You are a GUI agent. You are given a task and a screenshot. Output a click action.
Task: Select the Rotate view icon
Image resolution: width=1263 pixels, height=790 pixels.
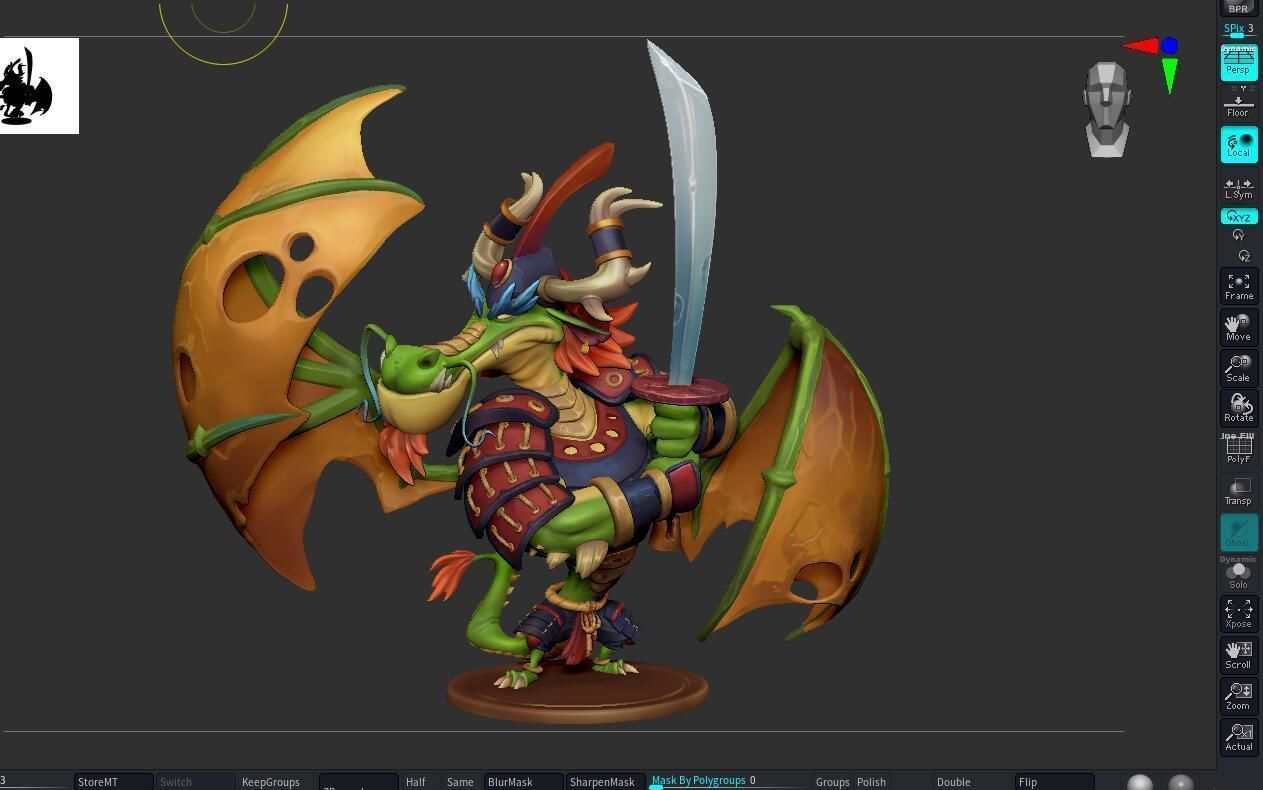pos(1238,408)
